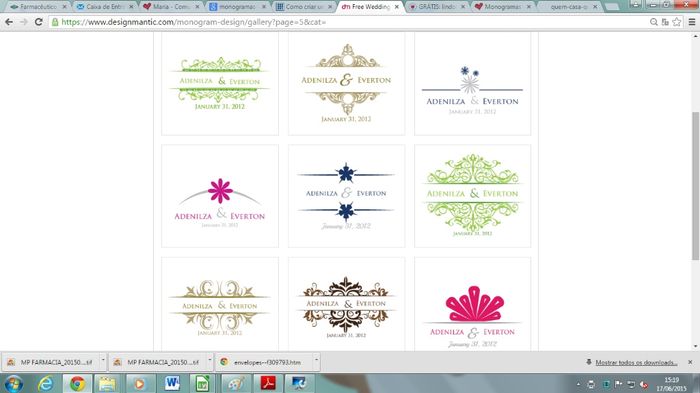Select the tan swirl monogram
The height and width of the screenshot is (393, 700).
[x=220, y=304]
